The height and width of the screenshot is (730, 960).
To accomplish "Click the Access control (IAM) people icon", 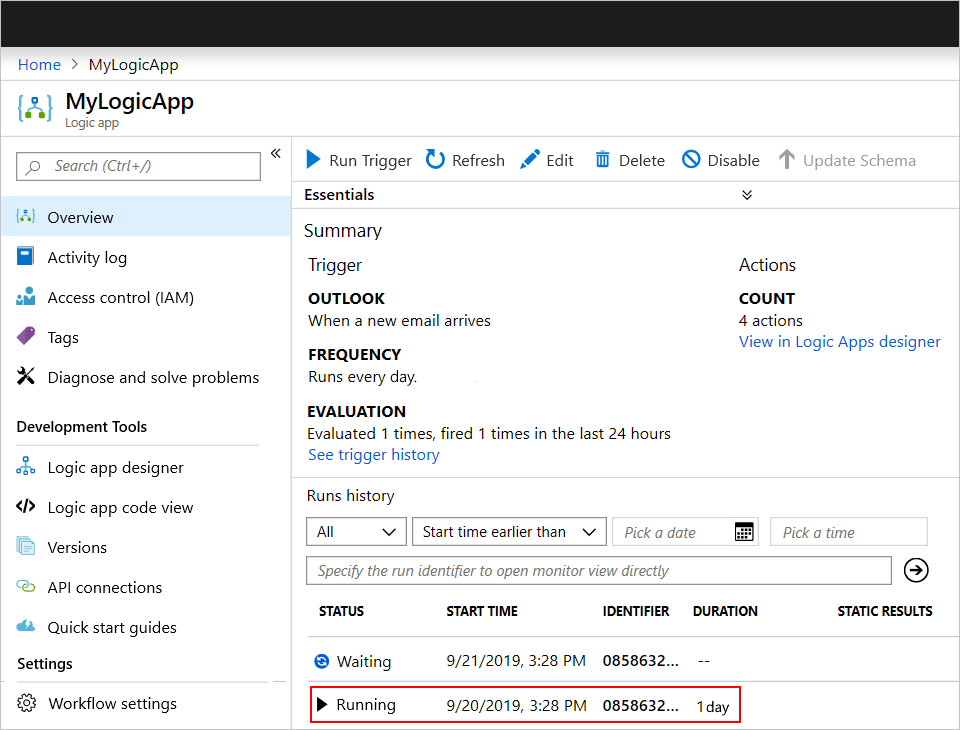I will pos(25,296).
